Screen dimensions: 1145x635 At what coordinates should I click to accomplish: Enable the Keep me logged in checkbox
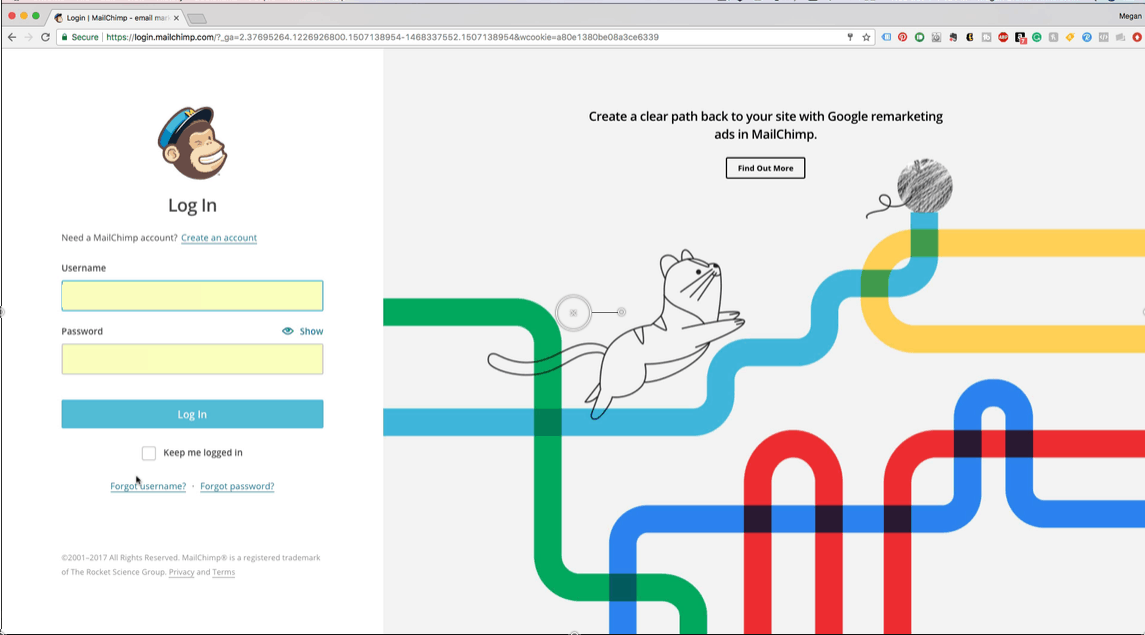pos(149,453)
